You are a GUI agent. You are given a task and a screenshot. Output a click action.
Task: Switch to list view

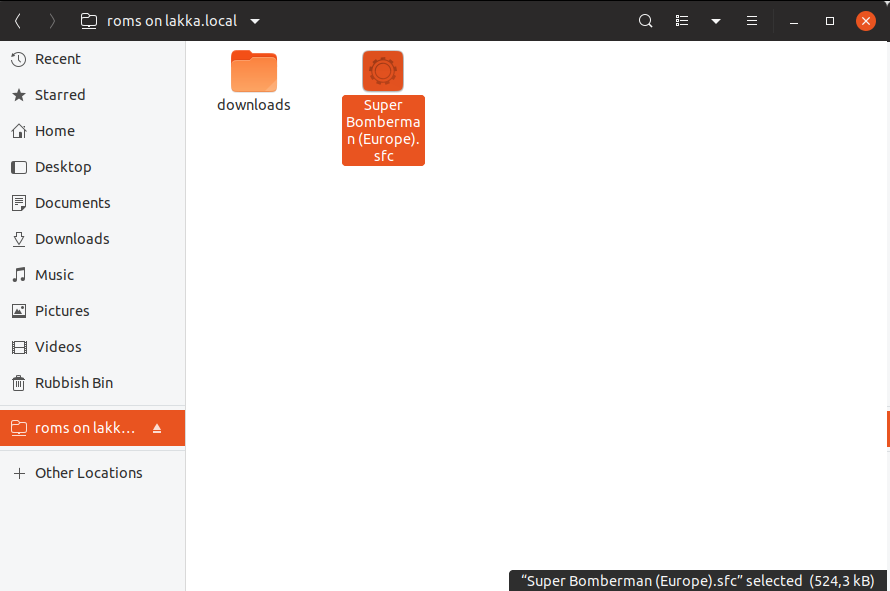point(682,21)
